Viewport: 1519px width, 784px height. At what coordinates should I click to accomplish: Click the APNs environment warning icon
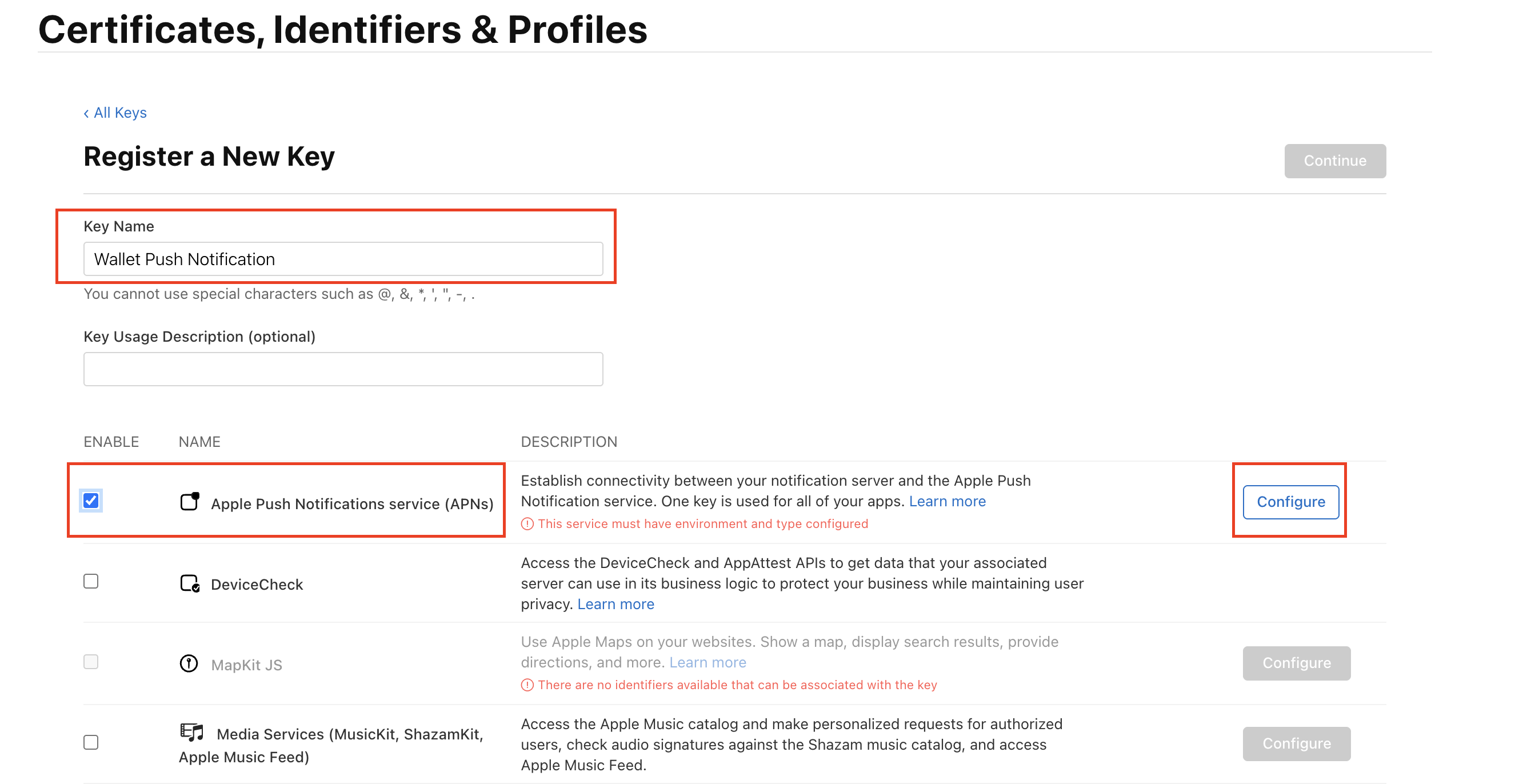[527, 523]
